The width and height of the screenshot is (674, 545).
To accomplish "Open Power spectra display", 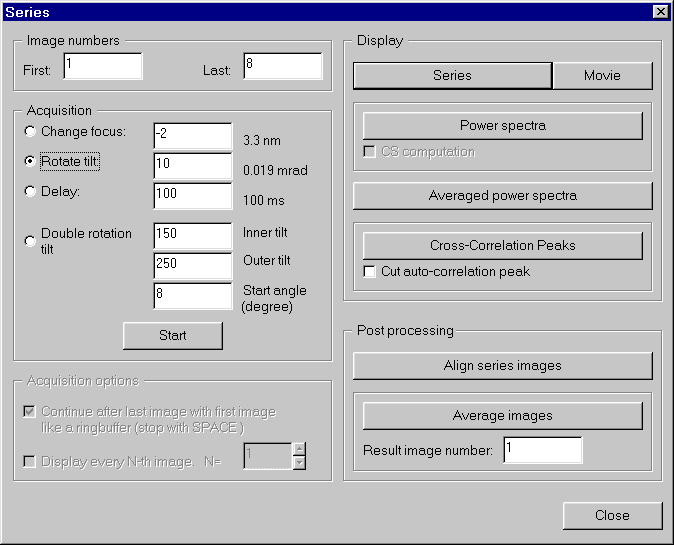I will [x=502, y=126].
